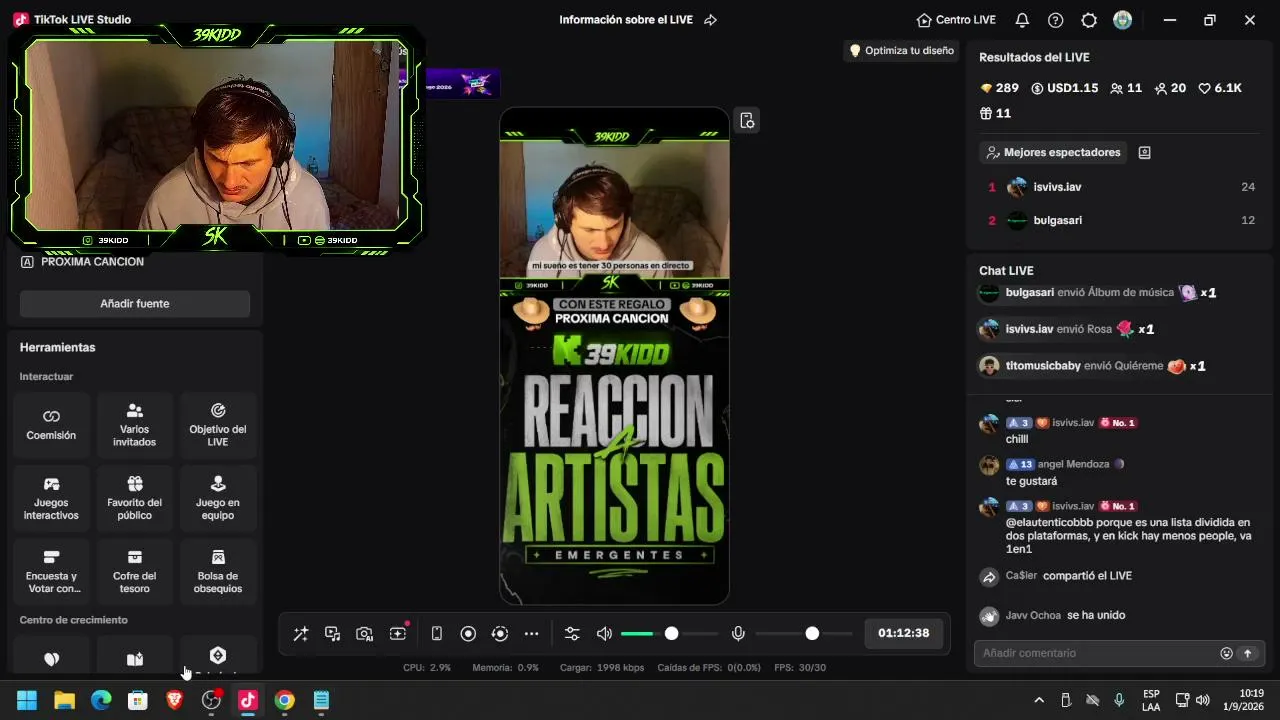
Task: Open the magic wand effects tool
Action: coord(301,634)
